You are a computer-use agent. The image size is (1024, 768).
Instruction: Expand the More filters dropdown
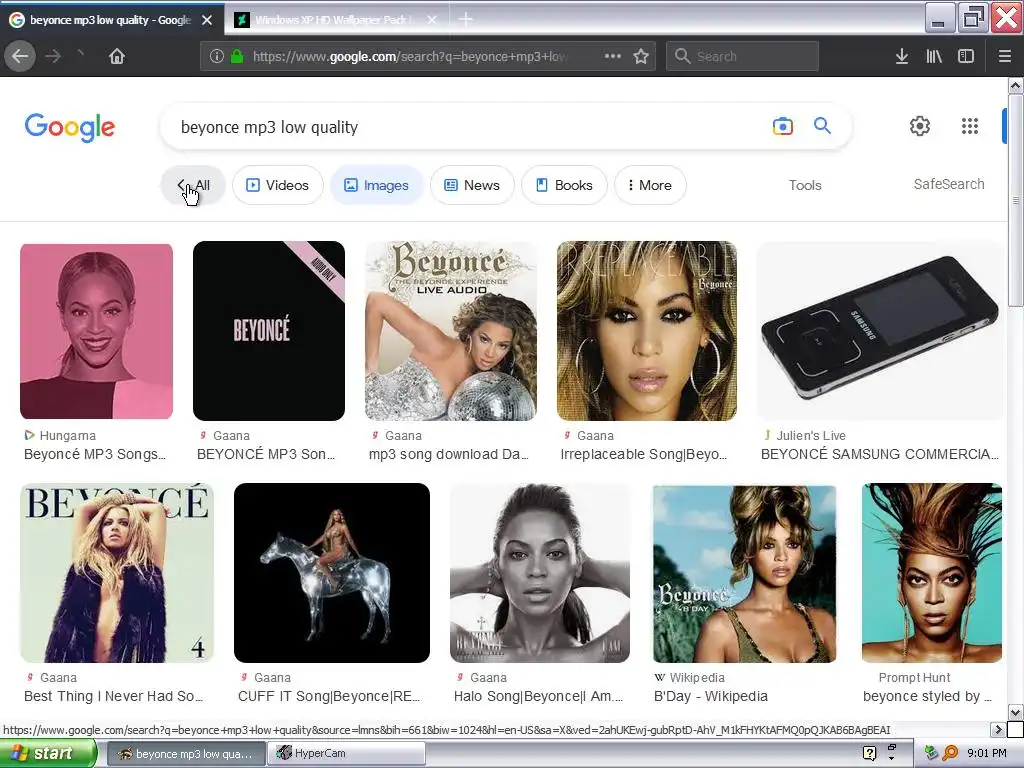click(x=650, y=185)
